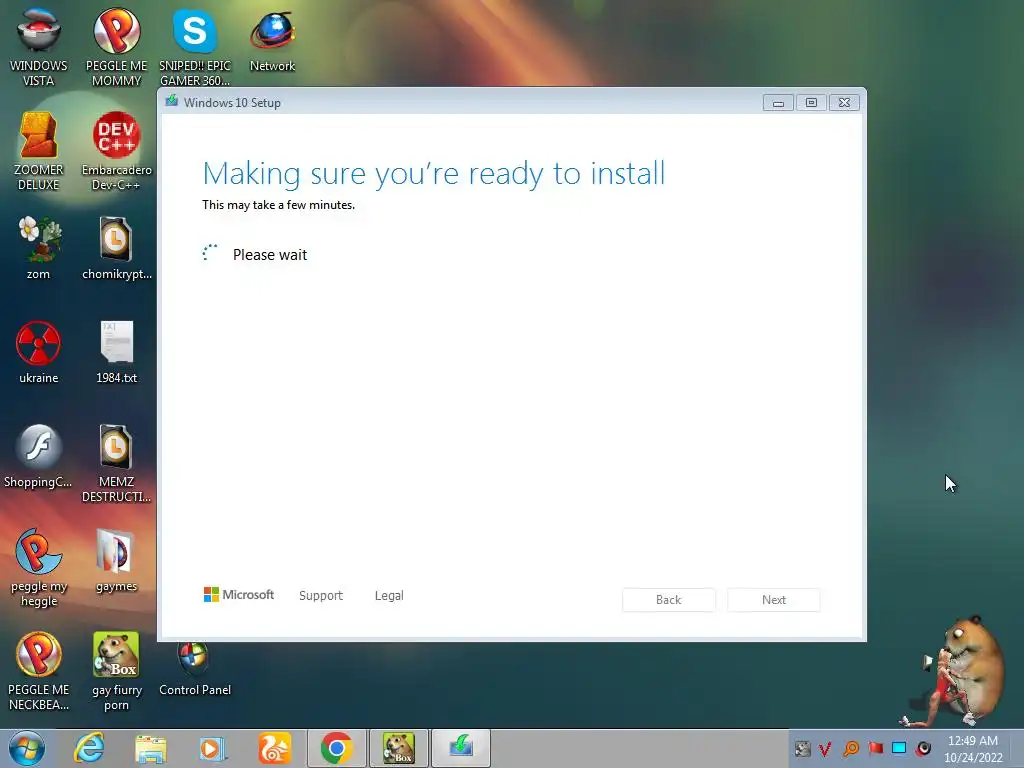Click the hamster desktop gadget character
This screenshot has height=768, width=1024.
click(954, 671)
